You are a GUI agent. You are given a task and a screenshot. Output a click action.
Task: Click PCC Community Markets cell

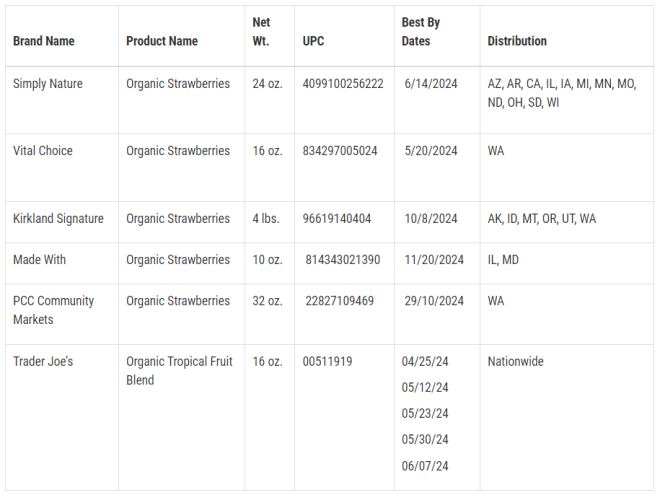pyautogui.click(x=53, y=310)
